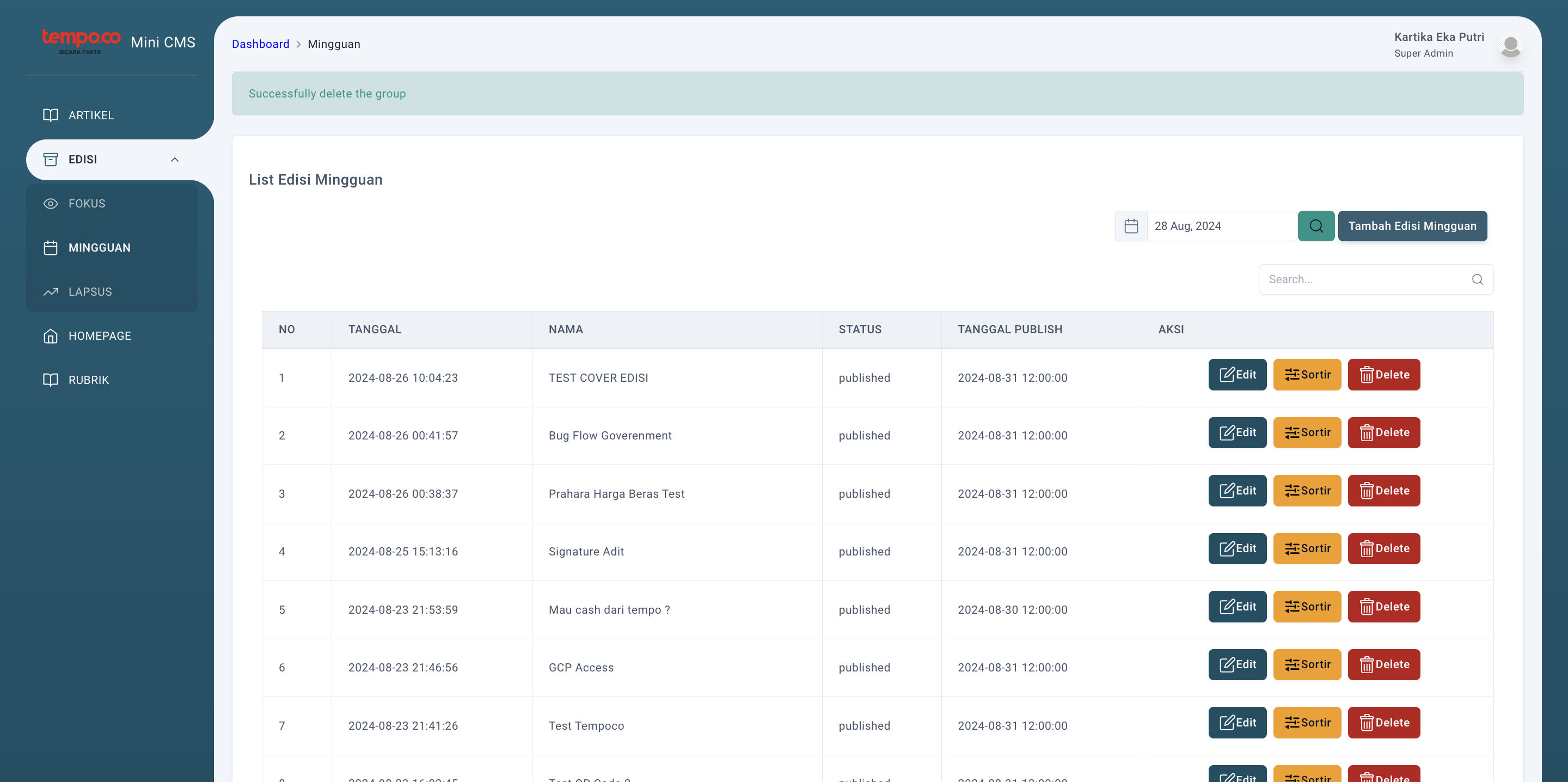Sortir the Signature Adit row

click(1307, 549)
